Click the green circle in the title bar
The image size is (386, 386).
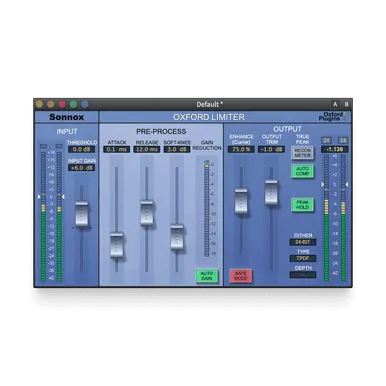[x=73, y=104]
